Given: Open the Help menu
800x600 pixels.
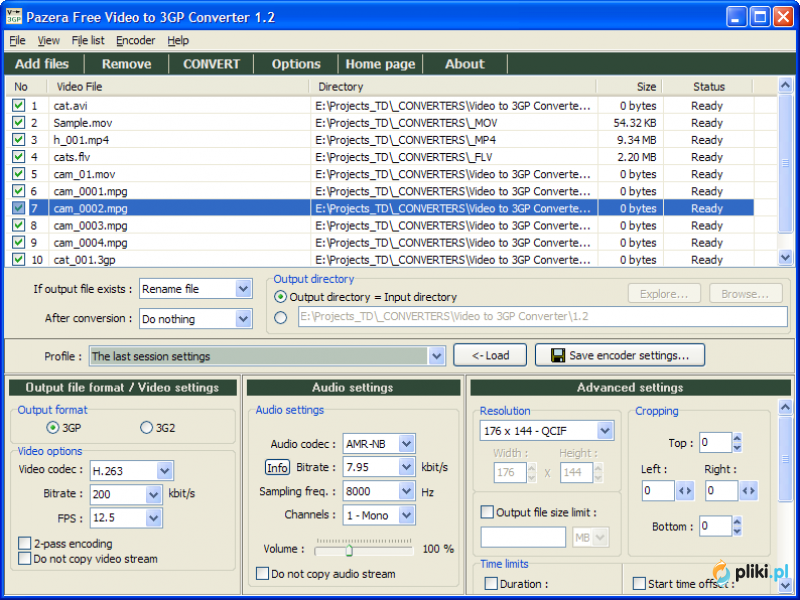Looking at the screenshot, I should pos(178,40).
